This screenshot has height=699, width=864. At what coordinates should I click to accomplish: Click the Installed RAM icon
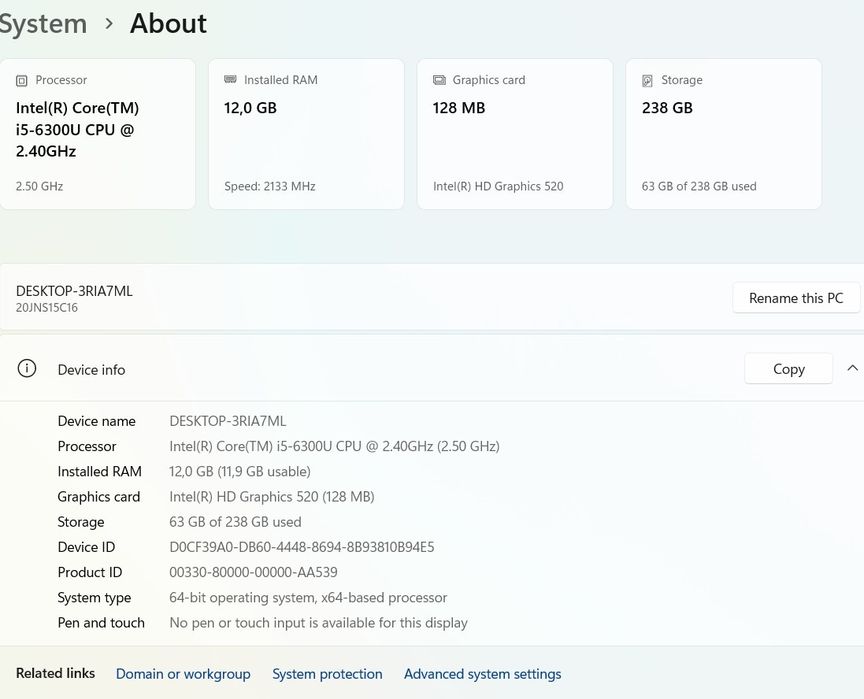pos(231,80)
